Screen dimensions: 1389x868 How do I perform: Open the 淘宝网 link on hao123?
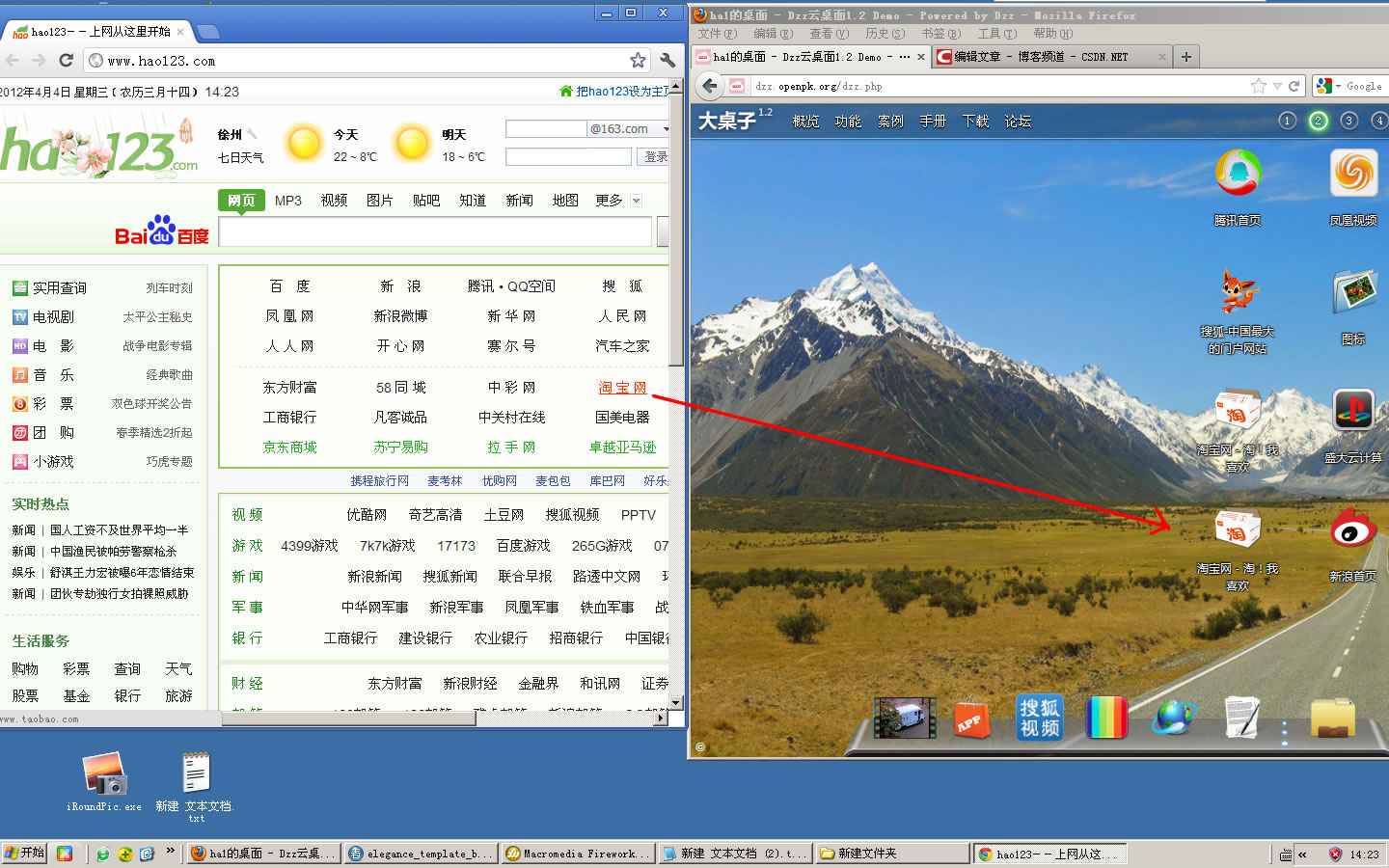click(x=622, y=388)
